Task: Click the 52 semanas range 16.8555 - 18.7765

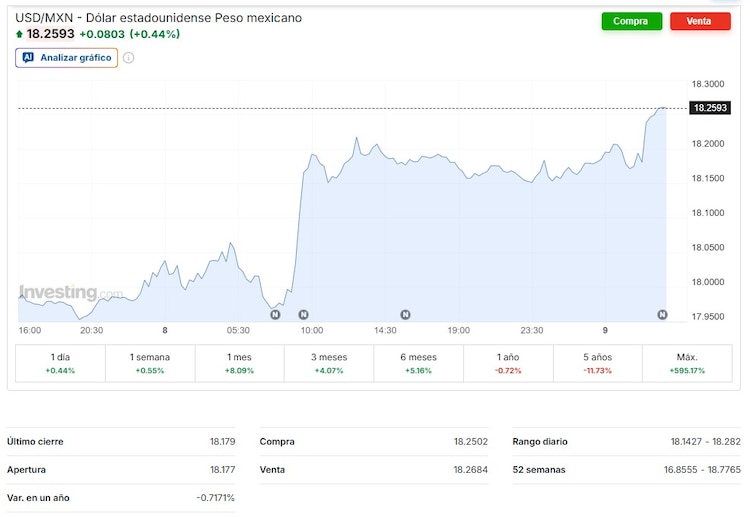Action: click(702, 470)
